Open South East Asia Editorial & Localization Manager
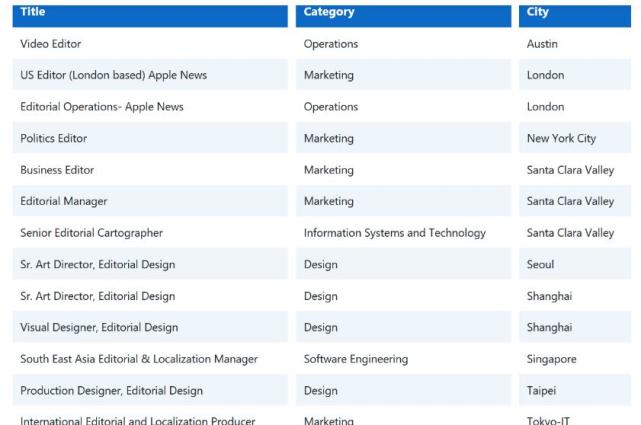This screenshot has width=641, height=425. tap(139, 359)
